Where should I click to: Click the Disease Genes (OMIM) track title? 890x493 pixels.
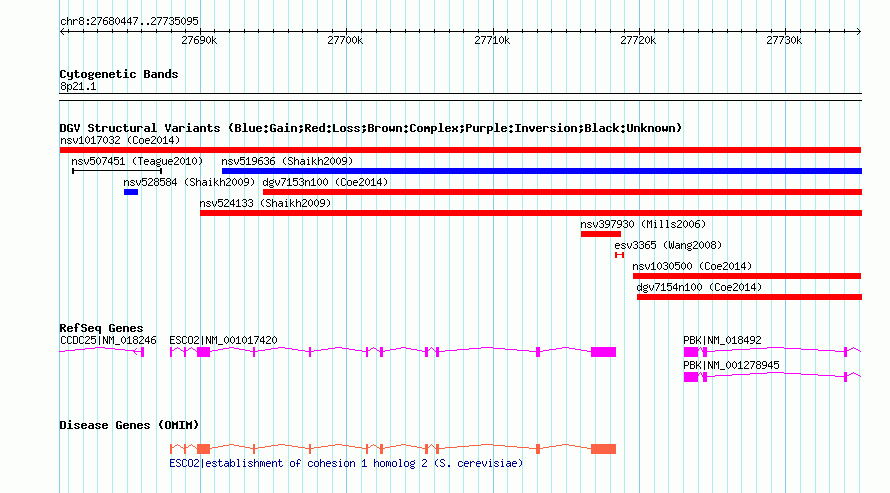point(129,425)
